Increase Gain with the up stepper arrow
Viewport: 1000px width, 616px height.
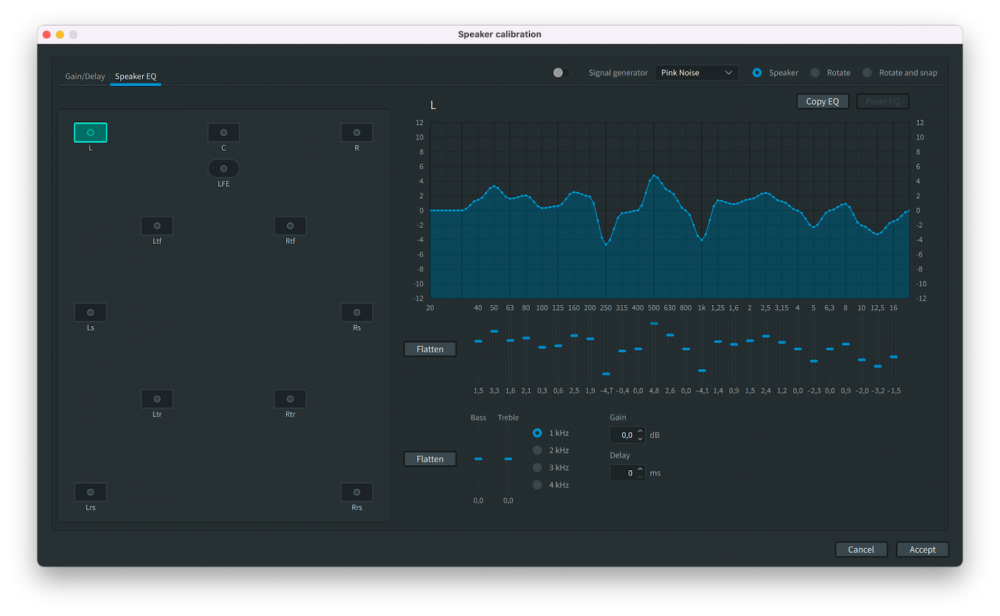coord(640,431)
